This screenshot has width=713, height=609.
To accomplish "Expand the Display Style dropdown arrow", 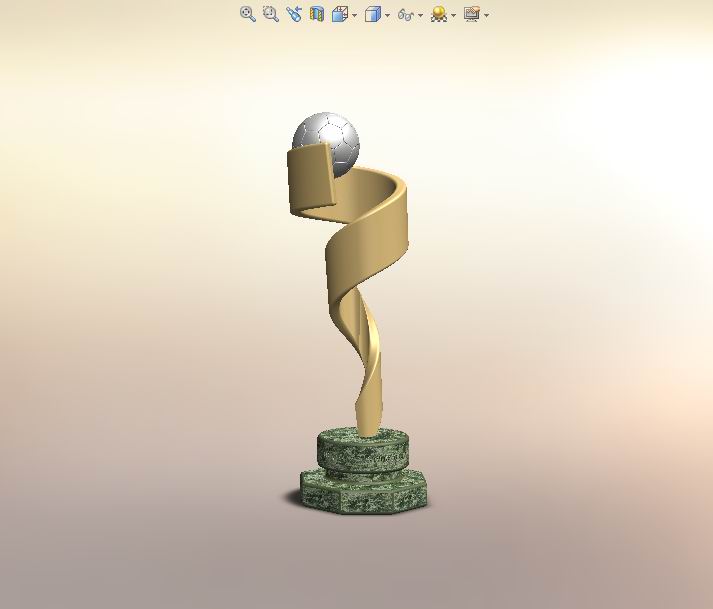I will tap(387, 15).
